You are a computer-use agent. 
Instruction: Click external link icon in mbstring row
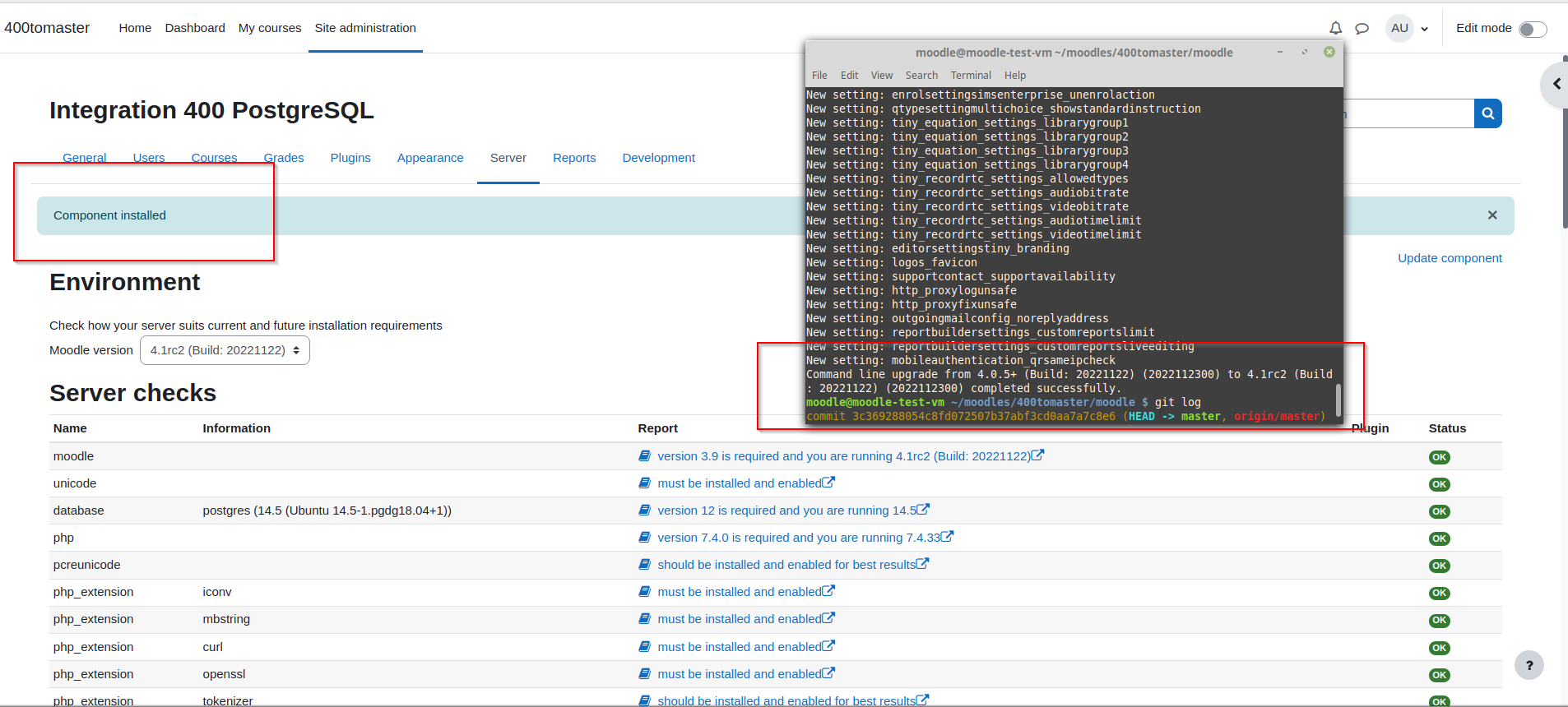click(829, 617)
